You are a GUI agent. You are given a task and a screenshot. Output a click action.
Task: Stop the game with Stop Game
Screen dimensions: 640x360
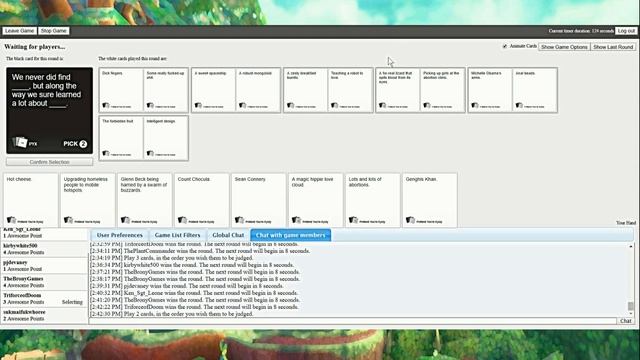[53, 31]
